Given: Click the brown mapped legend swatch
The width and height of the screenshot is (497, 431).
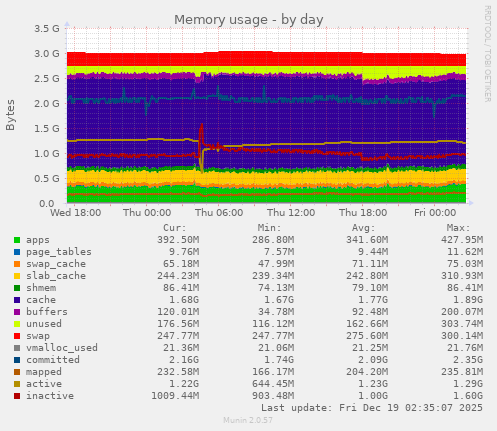Looking at the screenshot, I should coord(17,372).
